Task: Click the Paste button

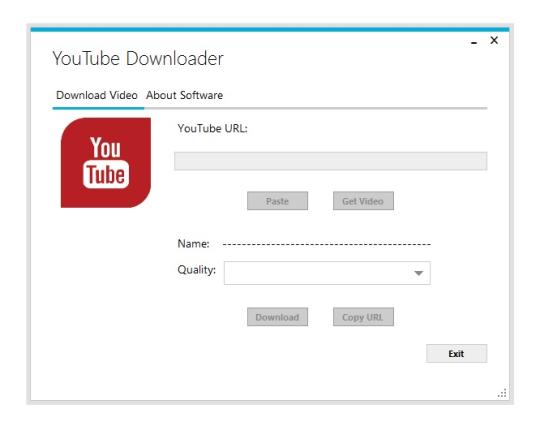Action: [277, 201]
